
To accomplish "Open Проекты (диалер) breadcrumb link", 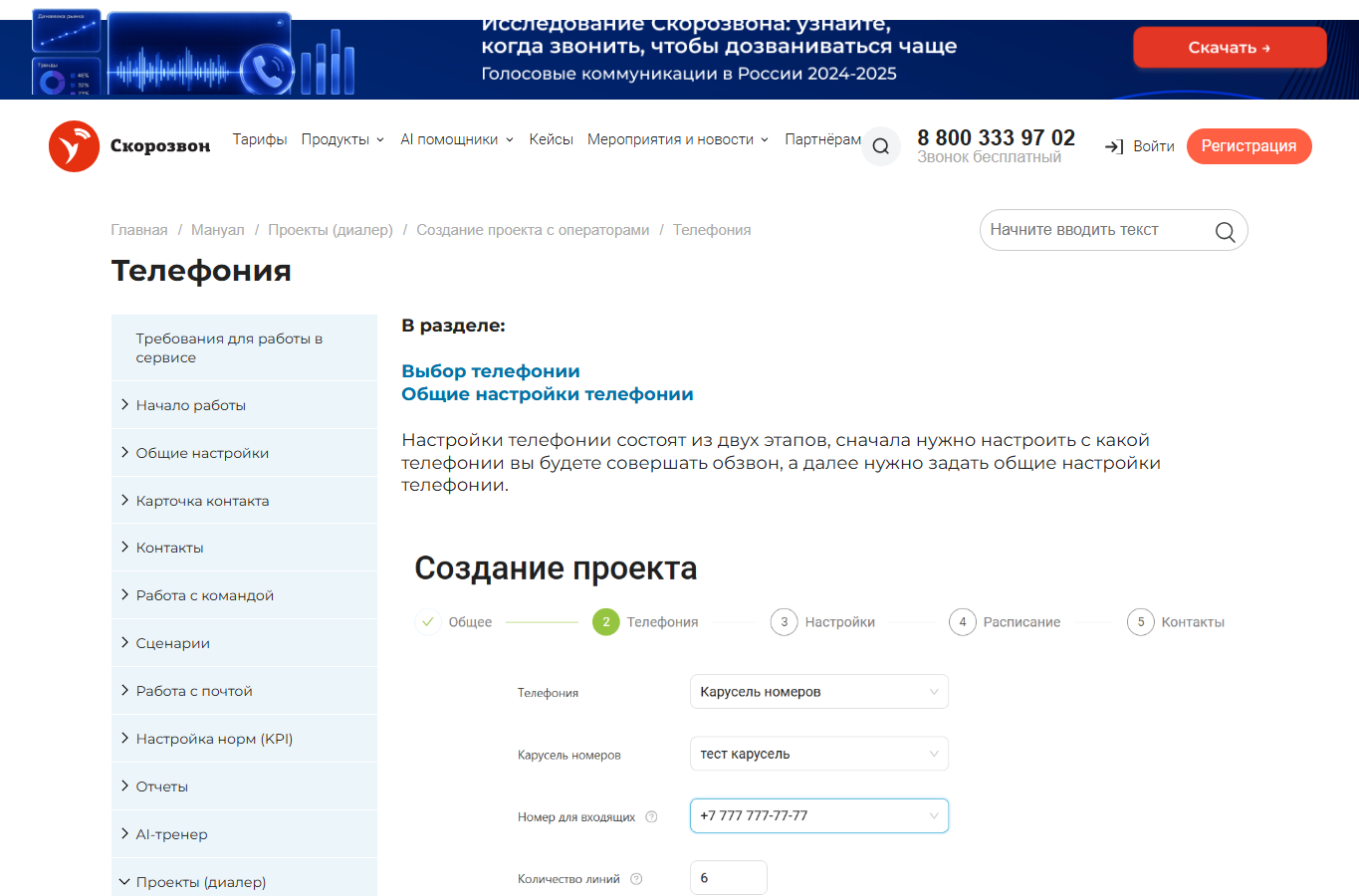I will [331, 230].
